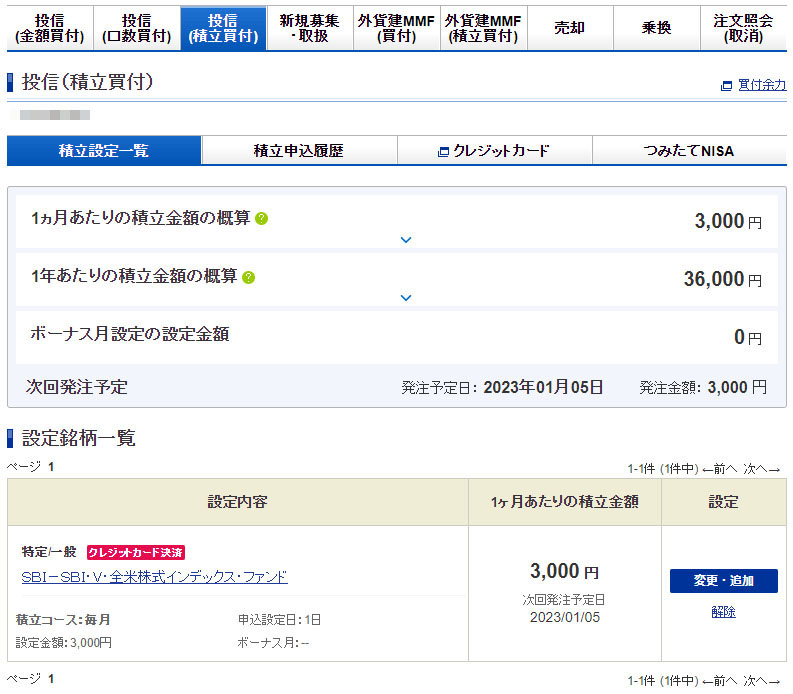Open 外貨建MMF(買付) tab
Viewport: 793px width, 694px height.
point(397,29)
